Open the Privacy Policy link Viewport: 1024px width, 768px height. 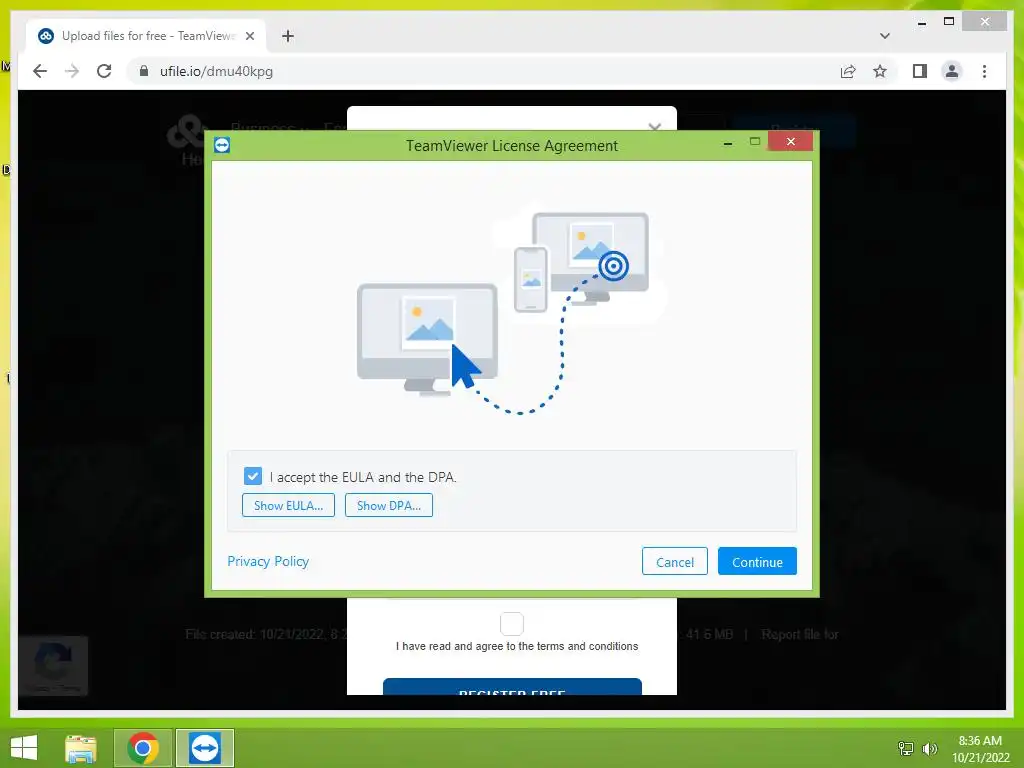[x=268, y=562]
